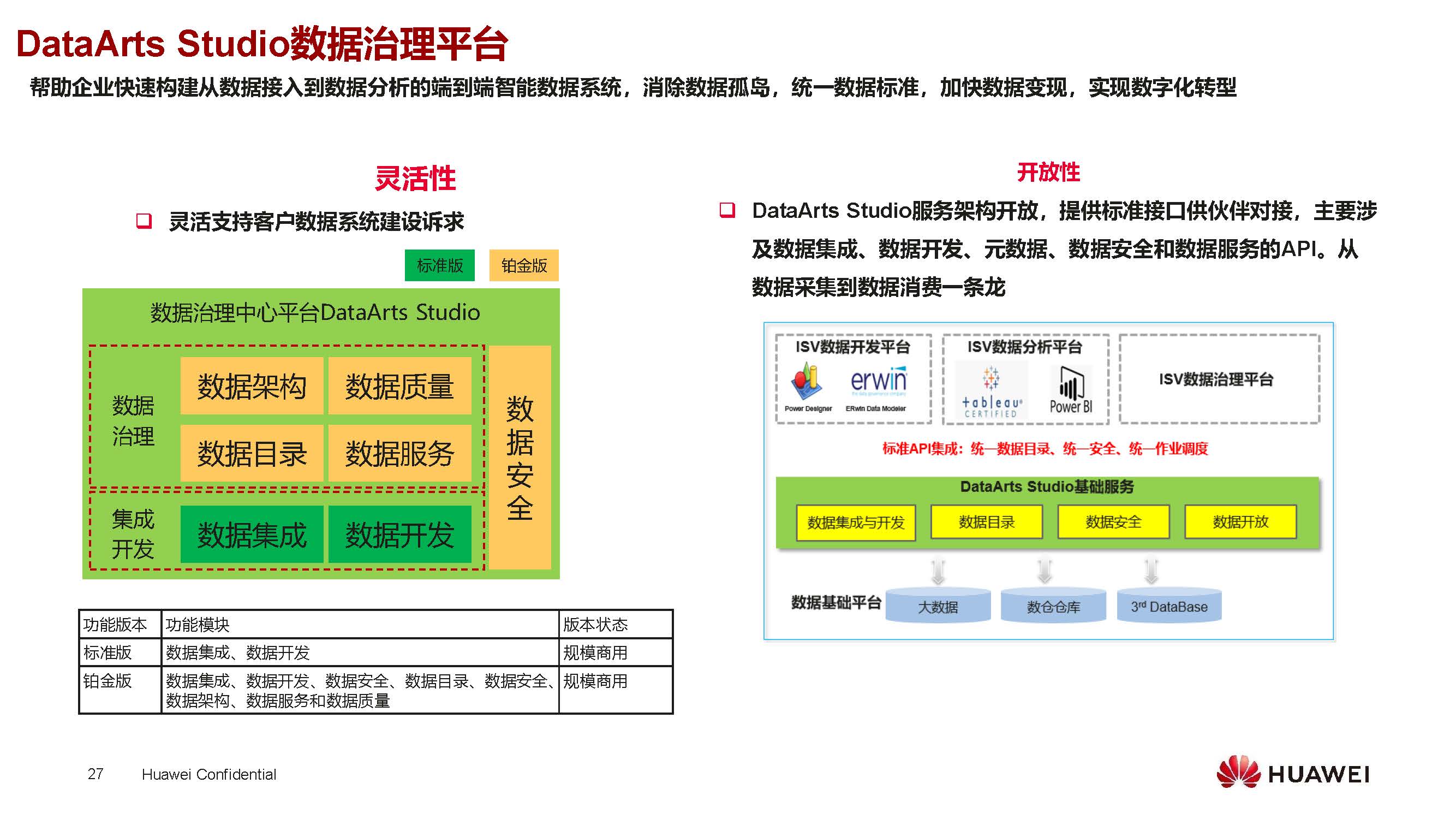
Task: Click the 数据架构 module box
Action: pos(252,385)
